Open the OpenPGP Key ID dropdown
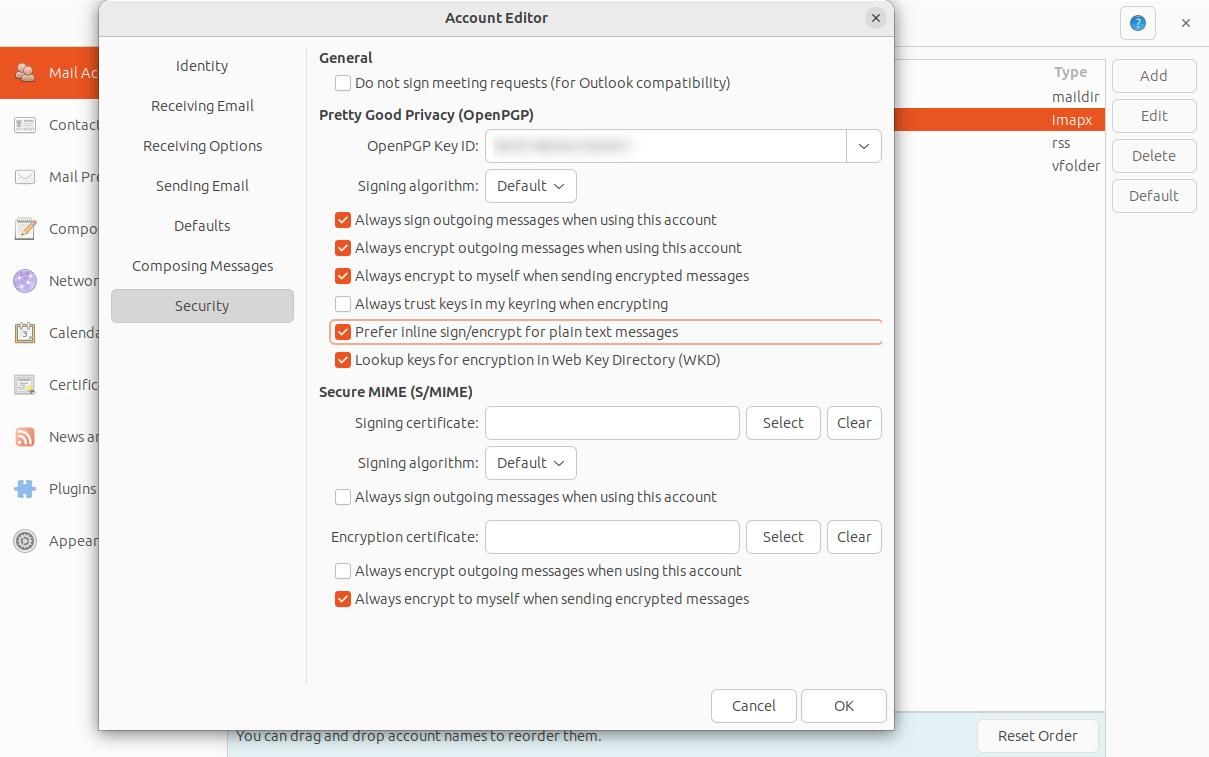The width and height of the screenshot is (1209, 757). (x=863, y=145)
